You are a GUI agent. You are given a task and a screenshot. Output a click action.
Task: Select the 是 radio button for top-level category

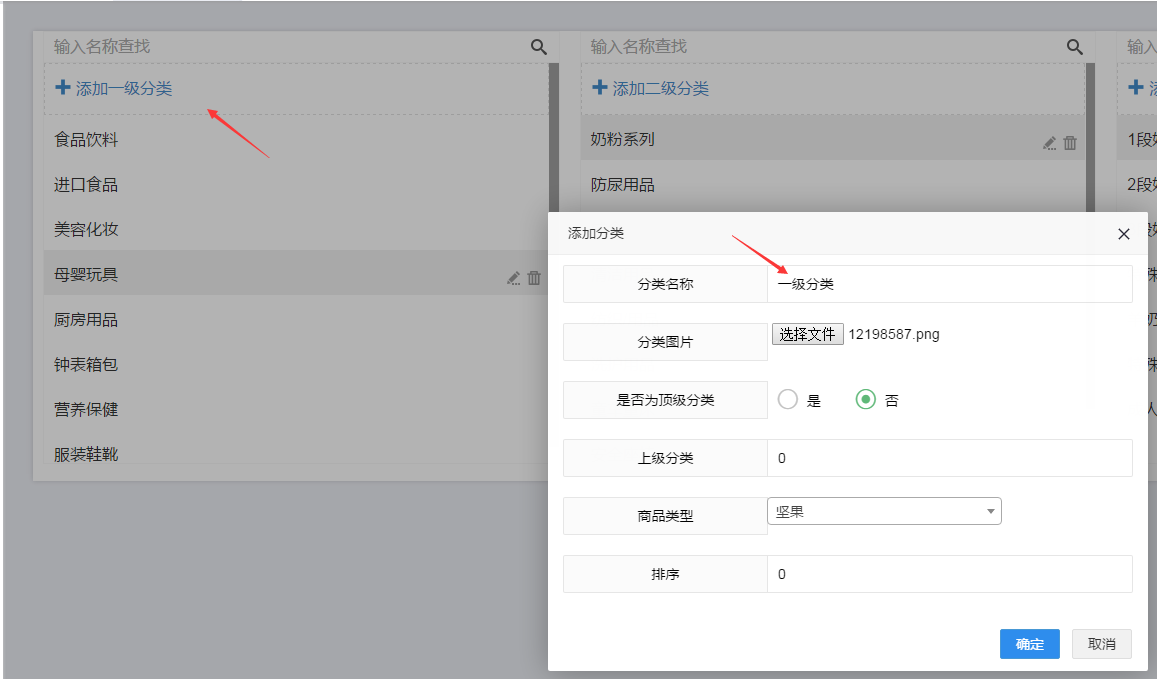(x=788, y=400)
